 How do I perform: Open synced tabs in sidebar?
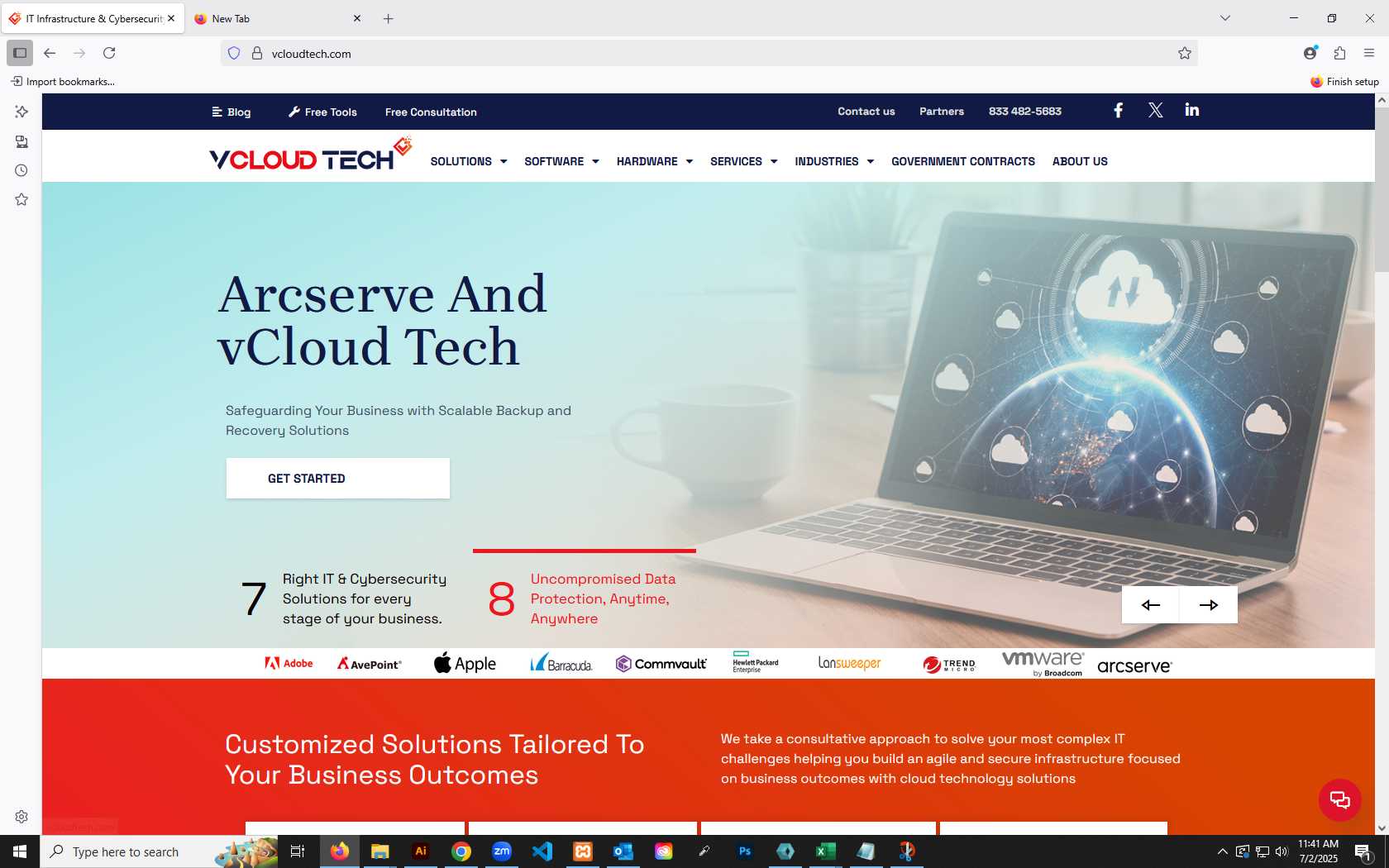point(21,141)
